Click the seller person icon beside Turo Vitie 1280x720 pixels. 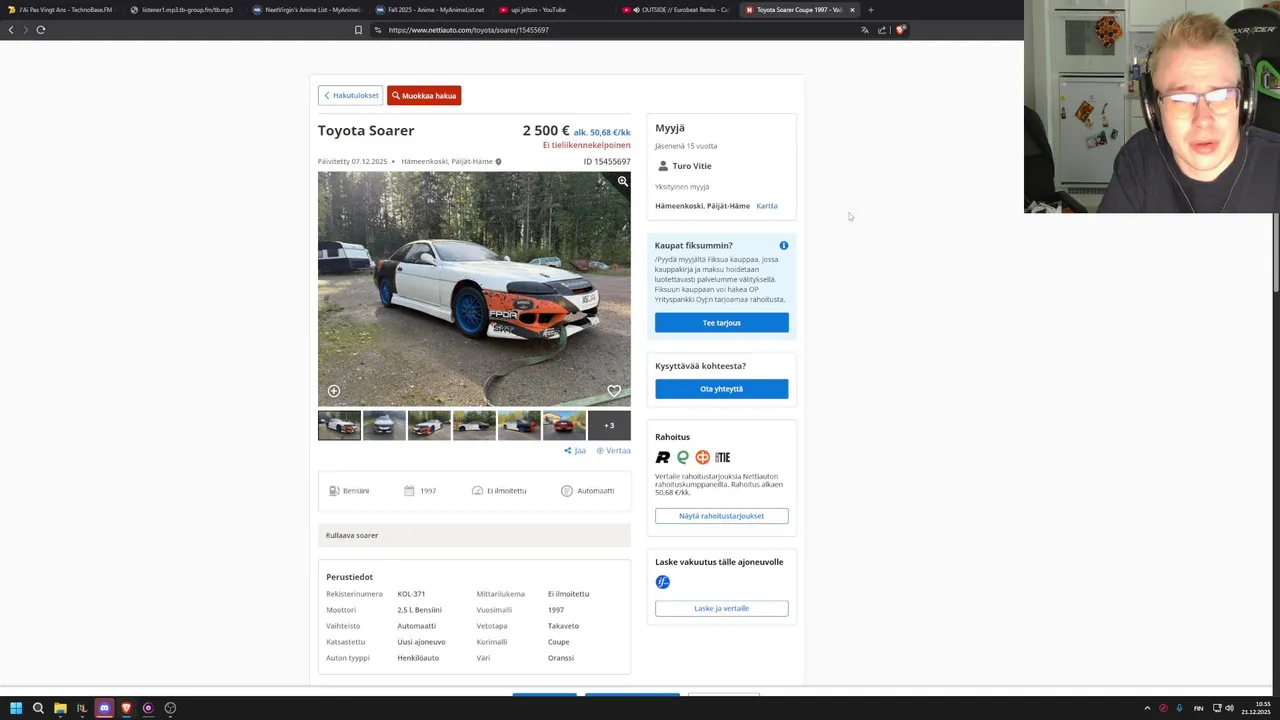click(662, 166)
